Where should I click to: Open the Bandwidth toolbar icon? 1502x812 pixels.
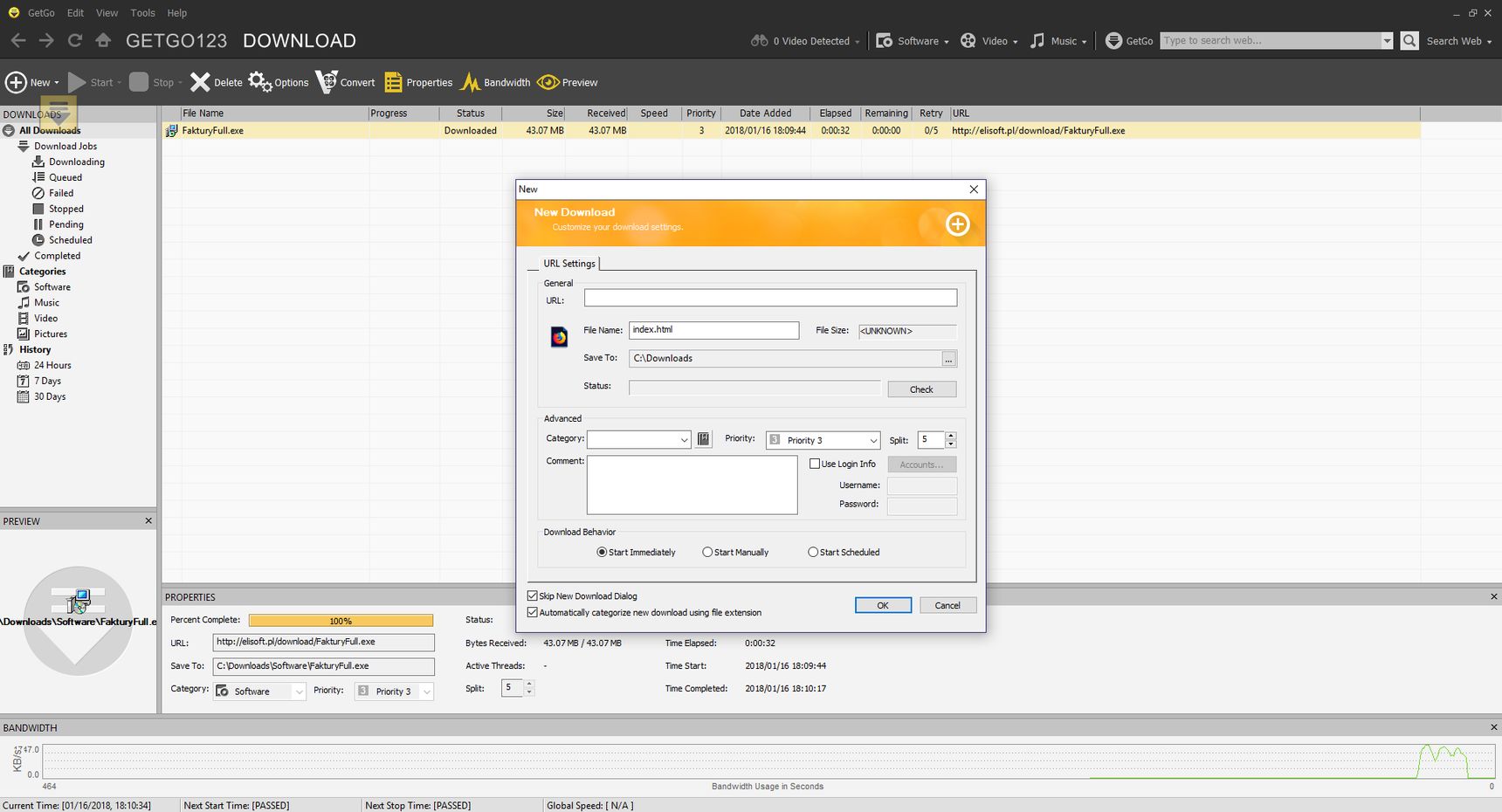coord(471,82)
